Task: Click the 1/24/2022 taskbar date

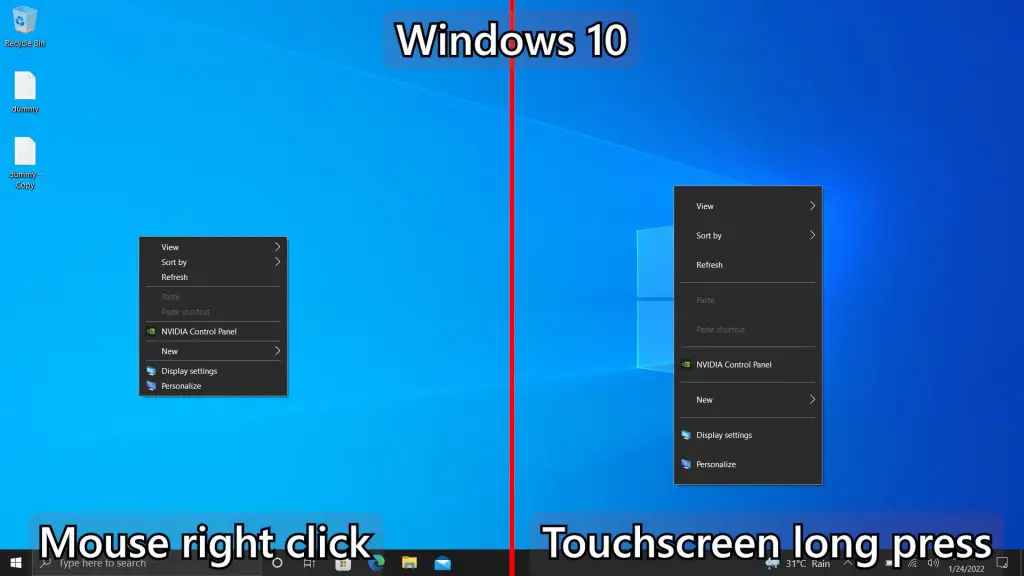Action: coord(966,569)
